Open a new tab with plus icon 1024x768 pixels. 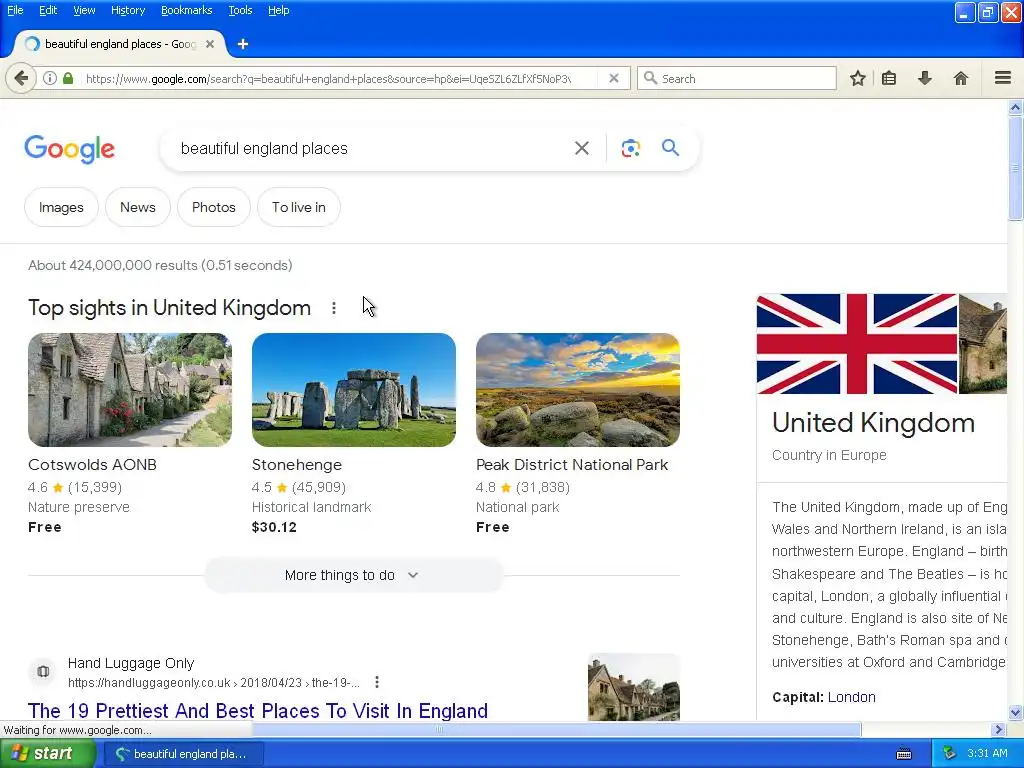(x=242, y=44)
